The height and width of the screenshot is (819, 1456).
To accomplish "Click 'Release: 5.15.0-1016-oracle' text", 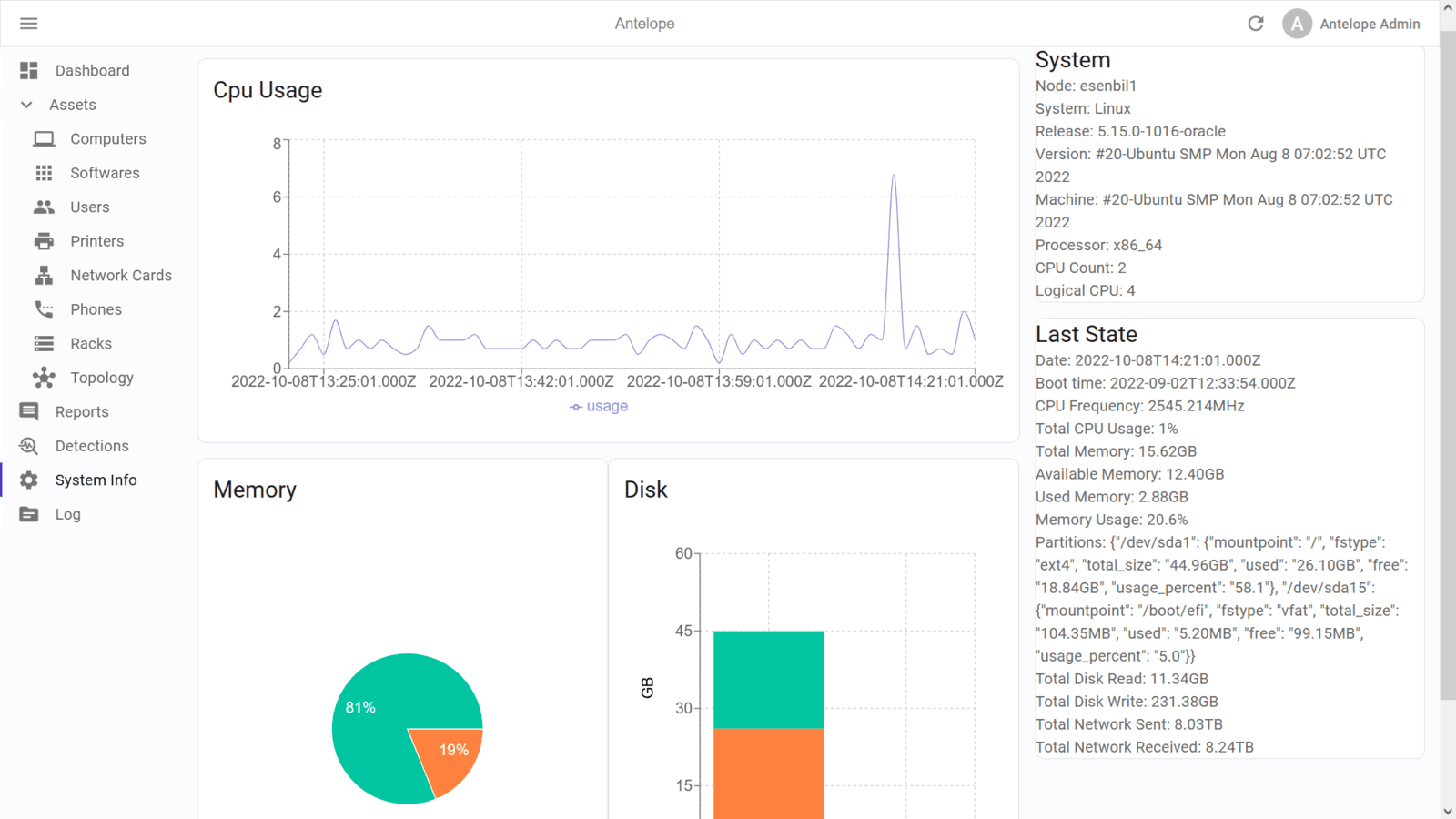I will point(1130,131).
